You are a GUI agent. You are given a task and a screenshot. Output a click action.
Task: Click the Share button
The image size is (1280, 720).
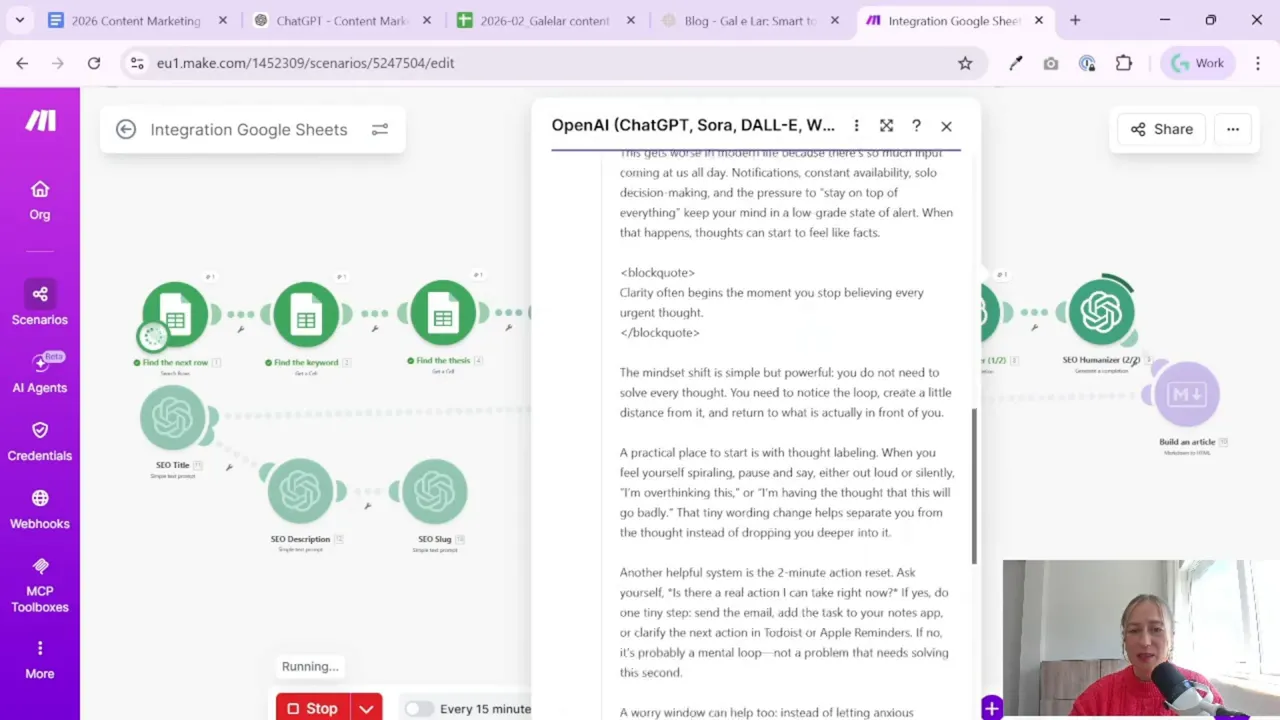[1161, 129]
